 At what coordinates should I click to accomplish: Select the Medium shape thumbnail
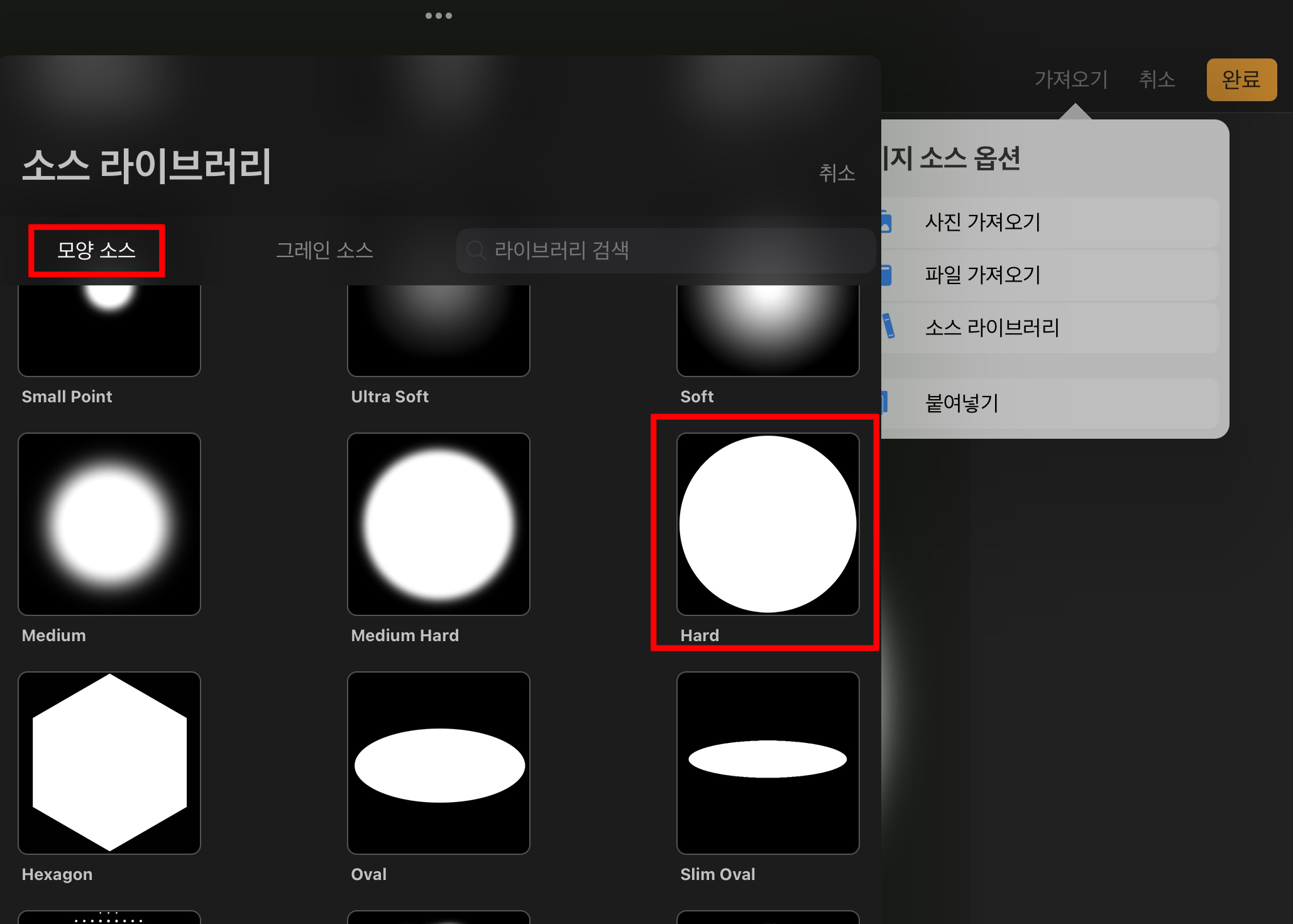click(x=109, y=524)
